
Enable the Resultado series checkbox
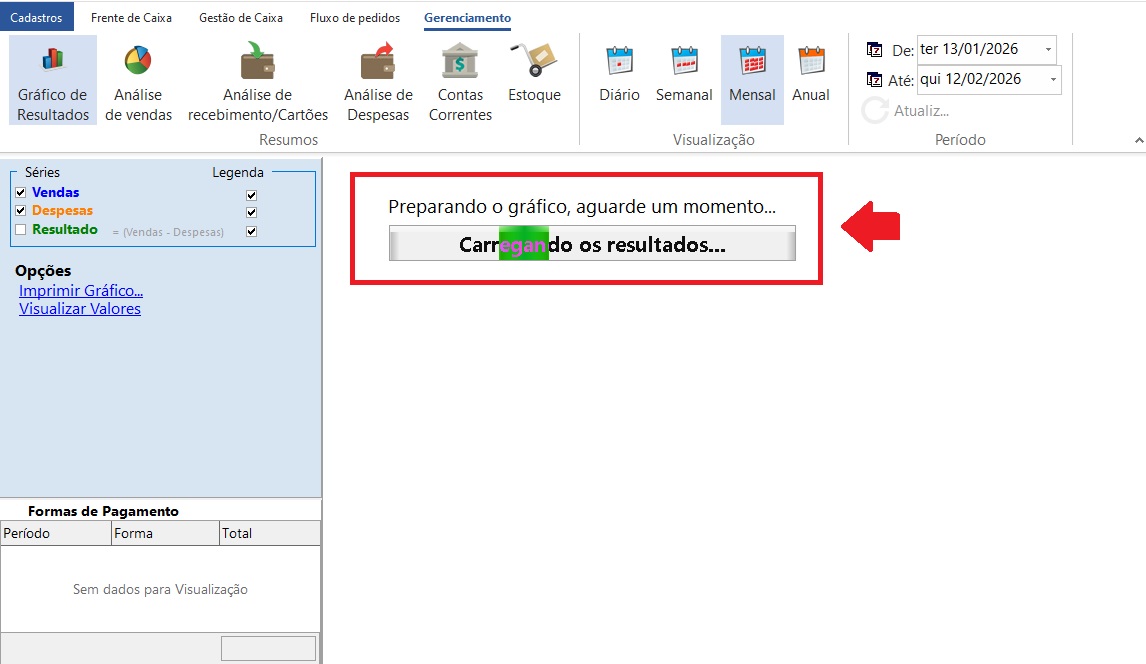21,230
